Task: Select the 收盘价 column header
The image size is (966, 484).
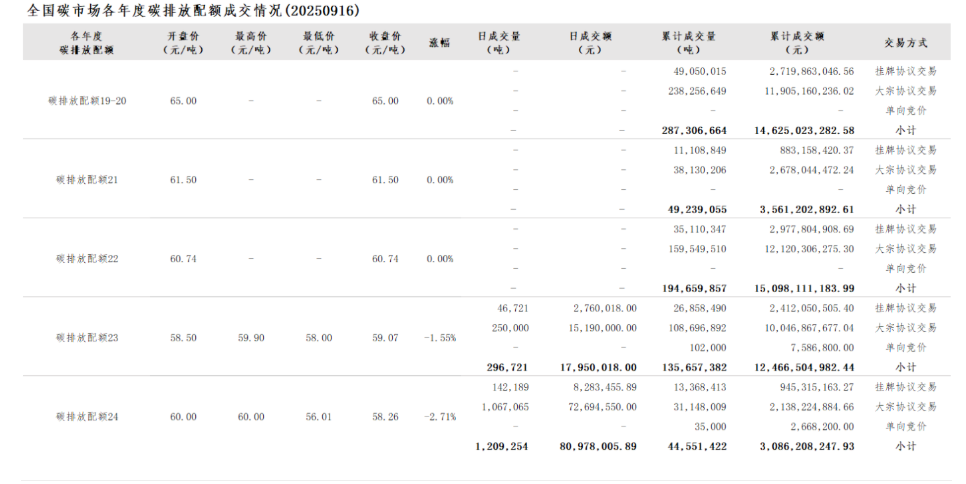Action: pyautogui.click(x=386, y=43)
